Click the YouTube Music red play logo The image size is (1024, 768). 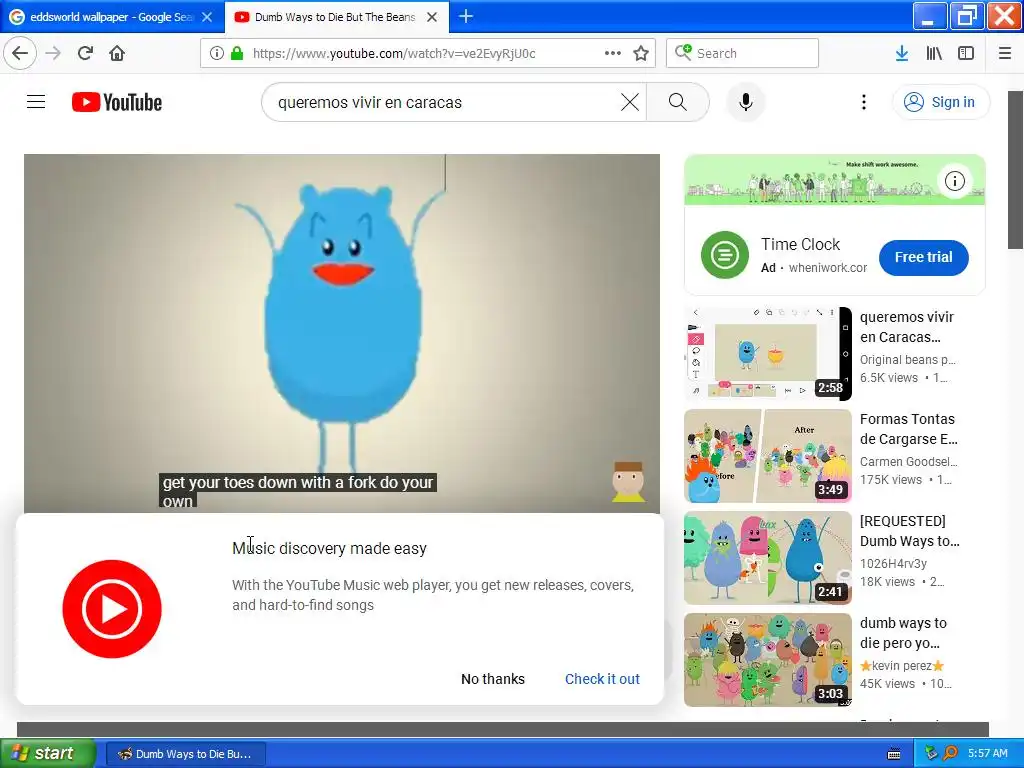pos(112,609)
